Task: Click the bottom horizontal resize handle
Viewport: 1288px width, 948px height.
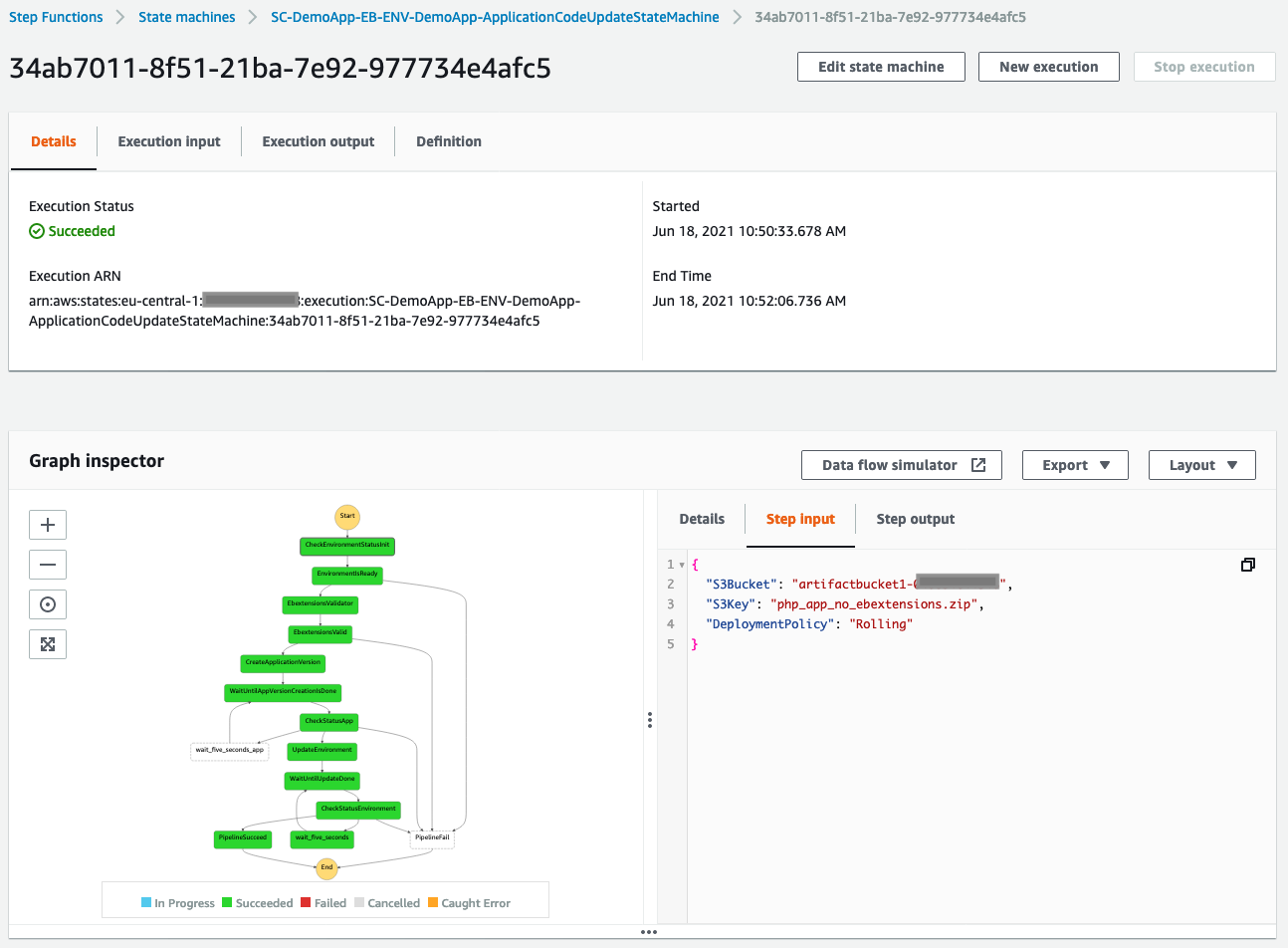Action: (649, 933)
